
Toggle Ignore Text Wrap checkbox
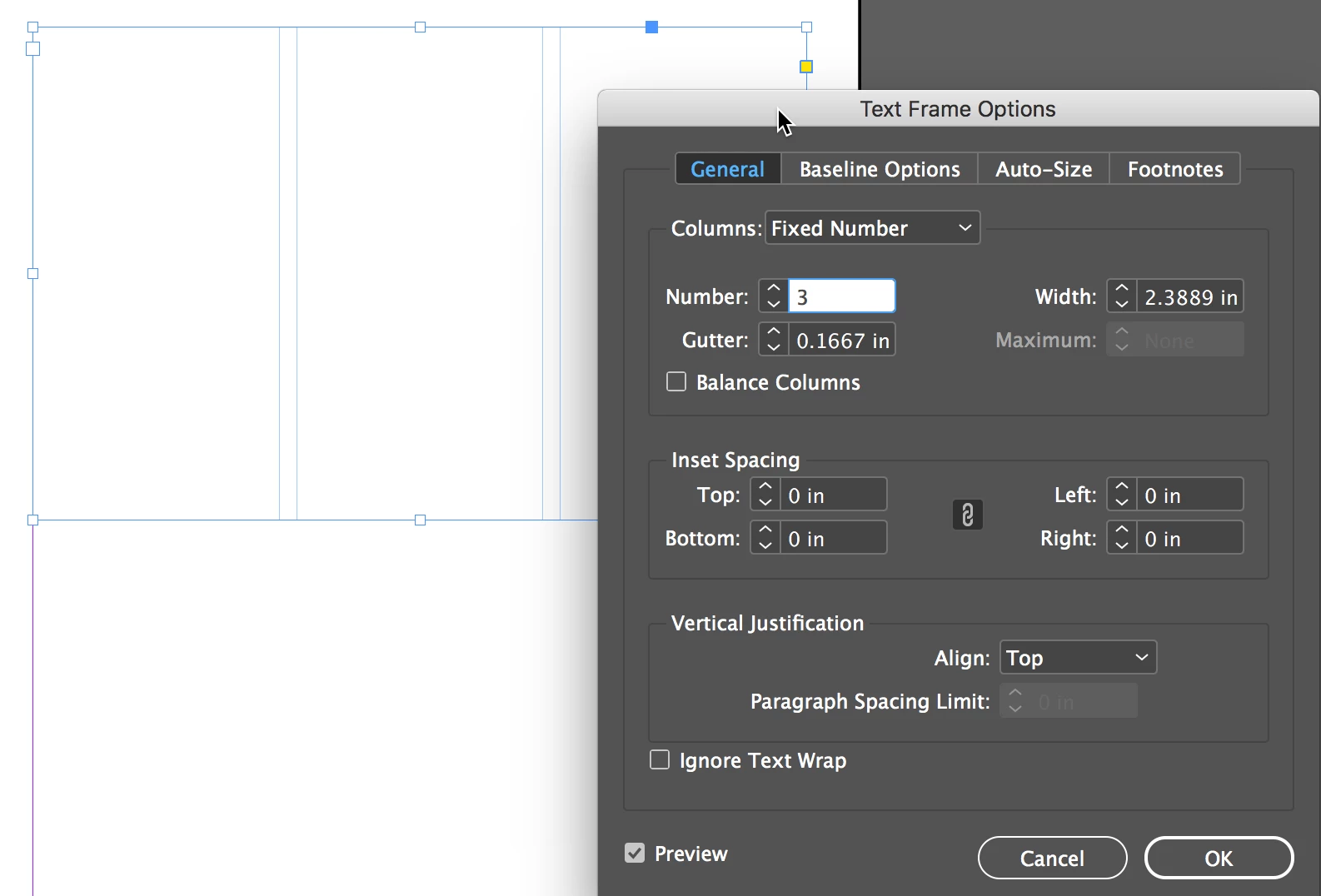click(660, 759)
